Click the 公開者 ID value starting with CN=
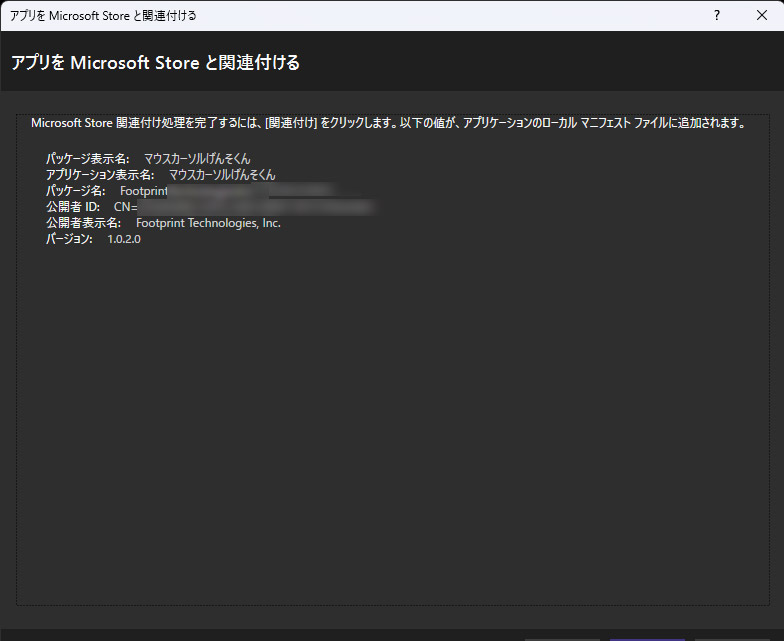Image resolution: width=784 pixels, height=641 pixels. (x=244, y=207)
